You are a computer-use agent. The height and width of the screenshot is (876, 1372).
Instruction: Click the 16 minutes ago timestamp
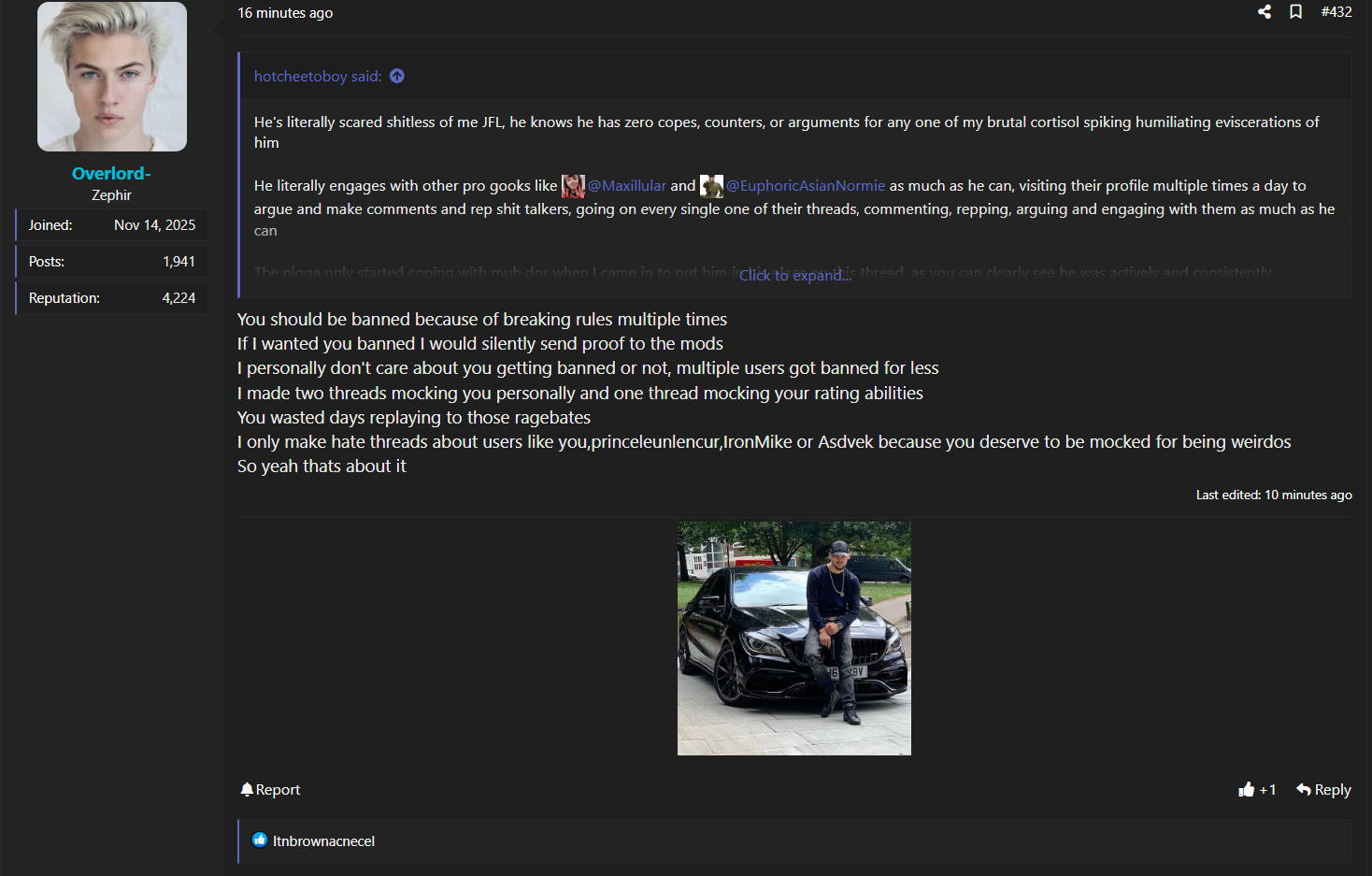pyautogui.click(x=285, y=13)
